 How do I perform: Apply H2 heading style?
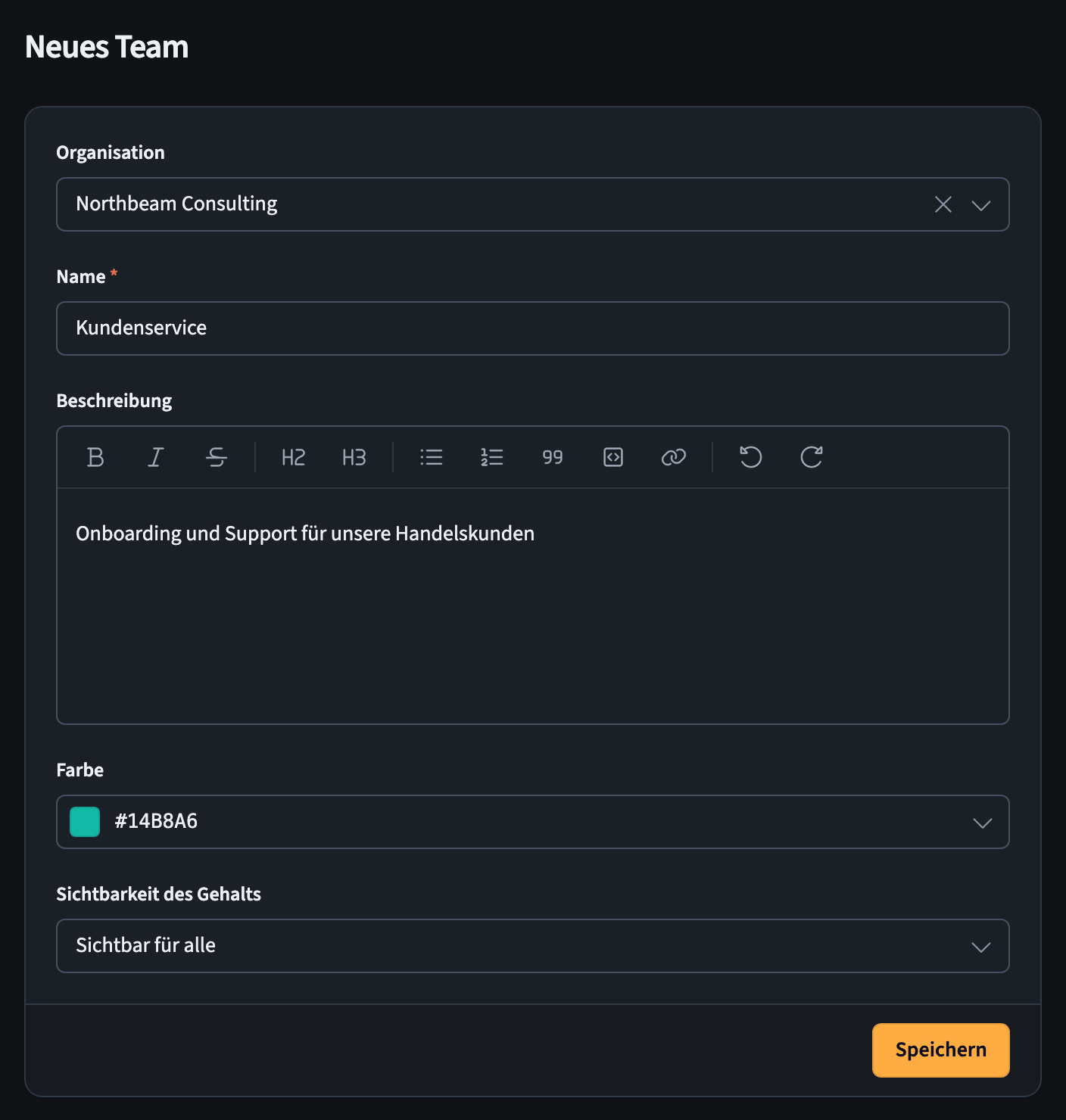294,457
